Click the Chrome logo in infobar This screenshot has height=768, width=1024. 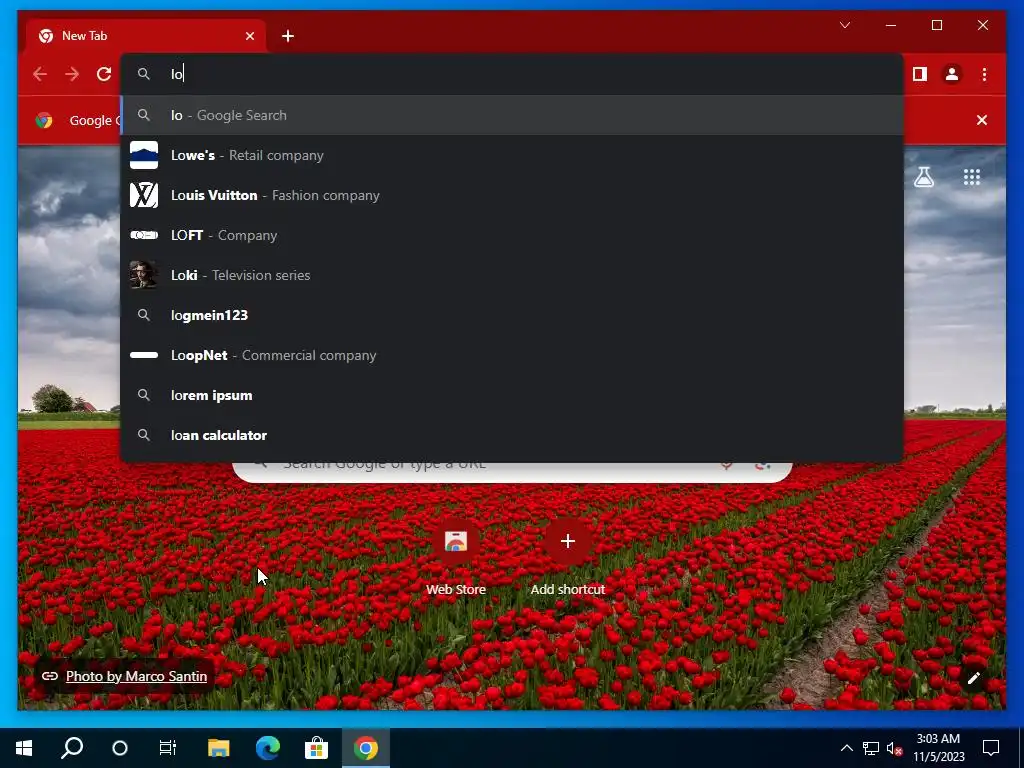(x=44, y=120)
